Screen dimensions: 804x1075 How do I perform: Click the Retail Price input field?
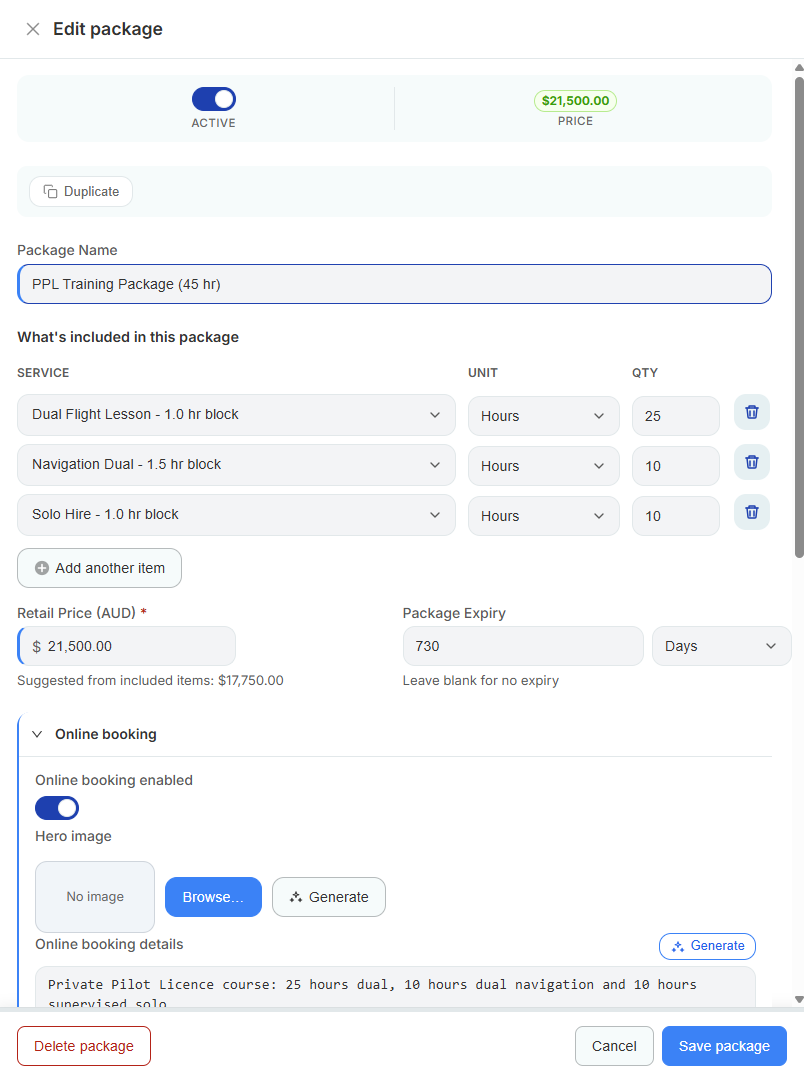click(x=127, y=647)
